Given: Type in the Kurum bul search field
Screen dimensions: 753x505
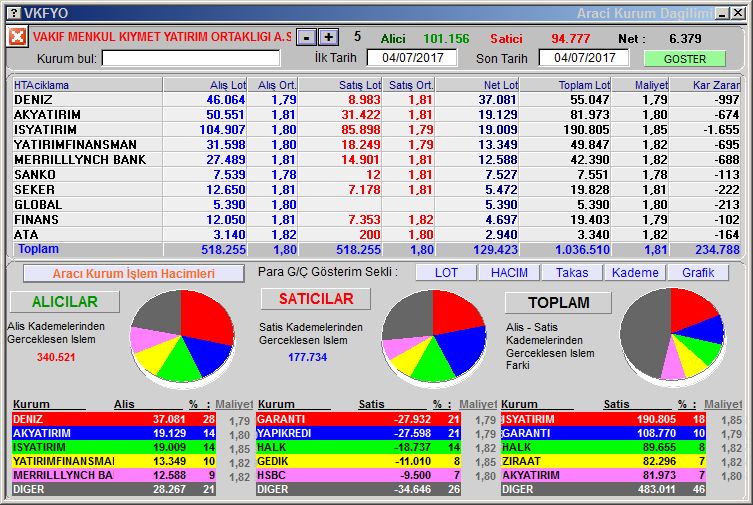Looking at the screenshot, I should (190, 58).
